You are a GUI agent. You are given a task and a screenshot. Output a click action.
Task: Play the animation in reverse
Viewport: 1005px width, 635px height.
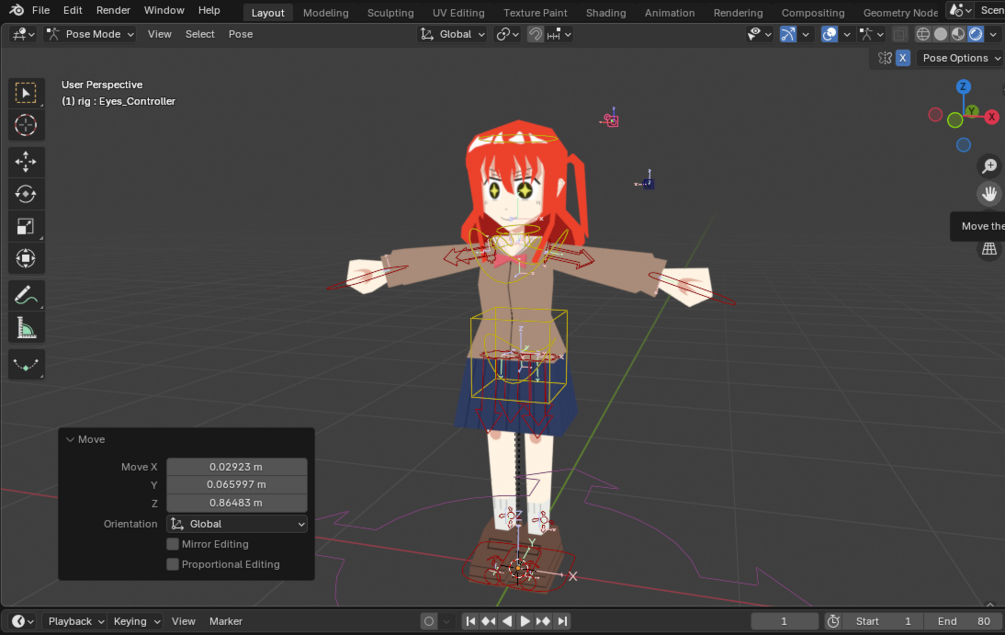point(507,621)
